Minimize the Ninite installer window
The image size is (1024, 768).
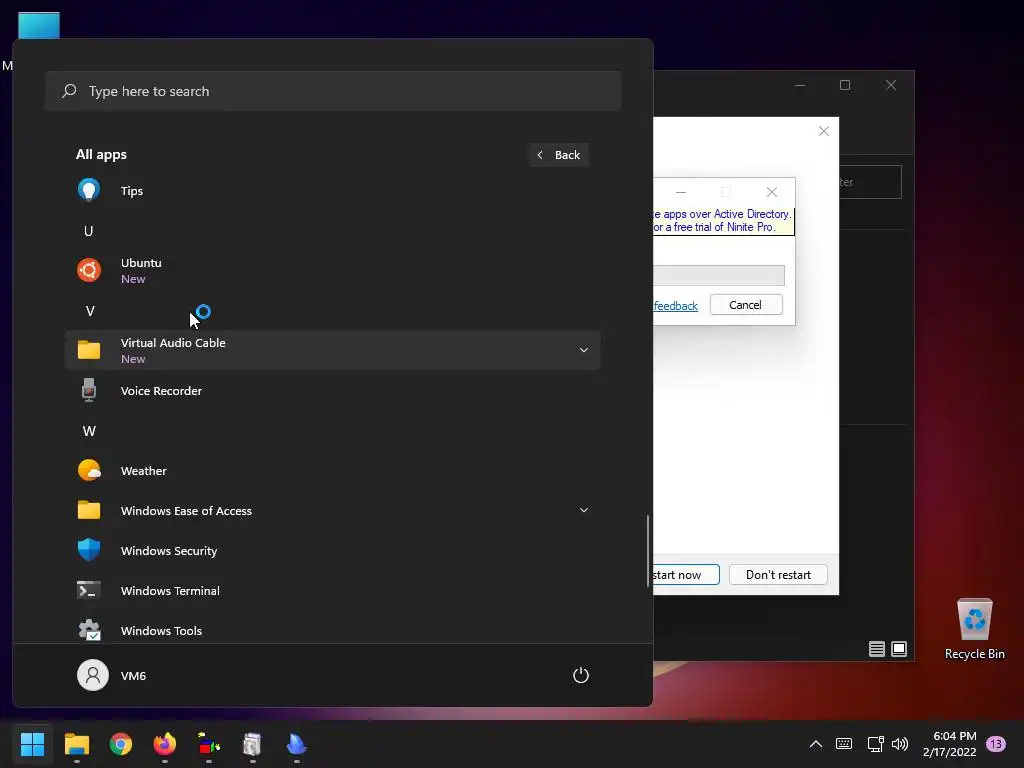[680, 192]
